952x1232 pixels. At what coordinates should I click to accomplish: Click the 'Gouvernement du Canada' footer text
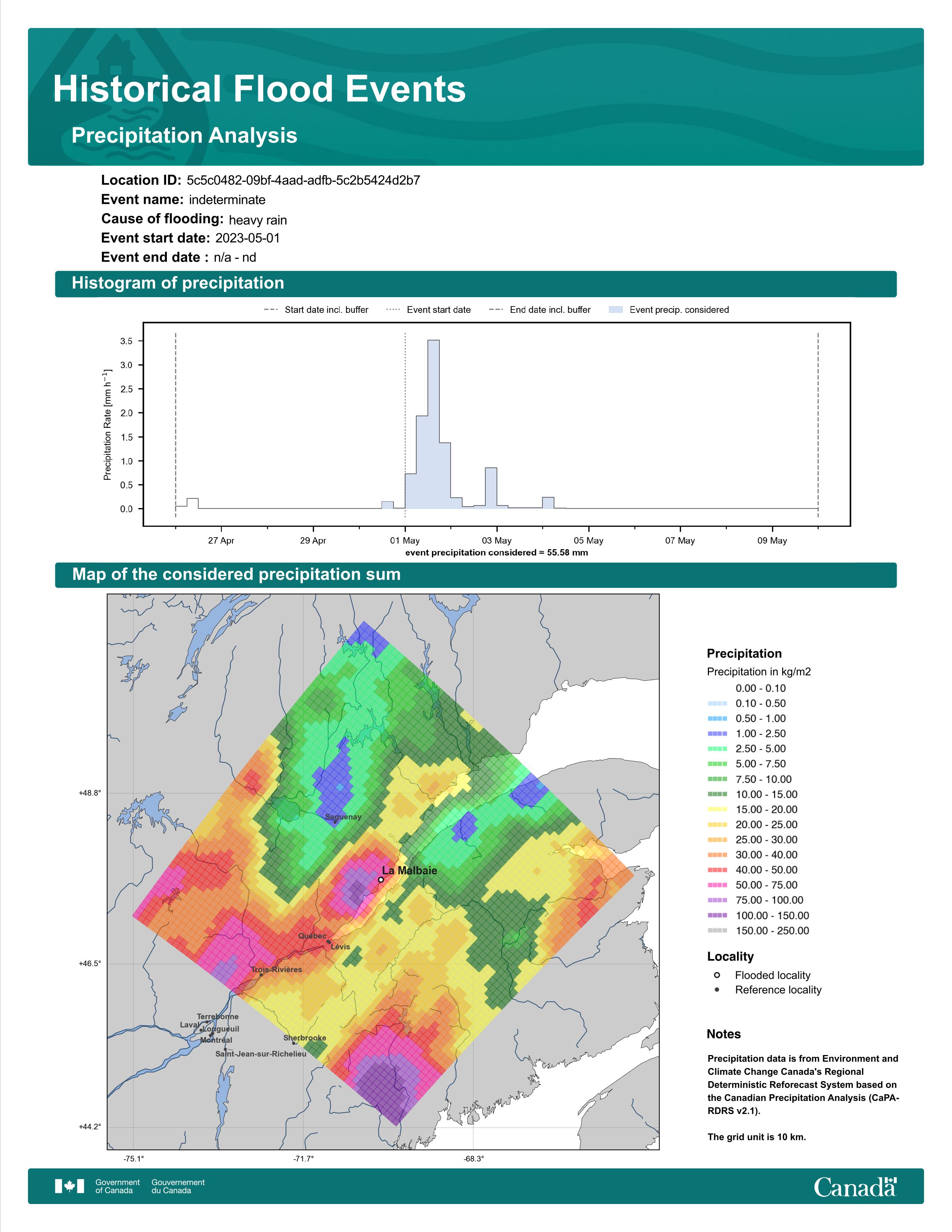[x=178, y=1186]
